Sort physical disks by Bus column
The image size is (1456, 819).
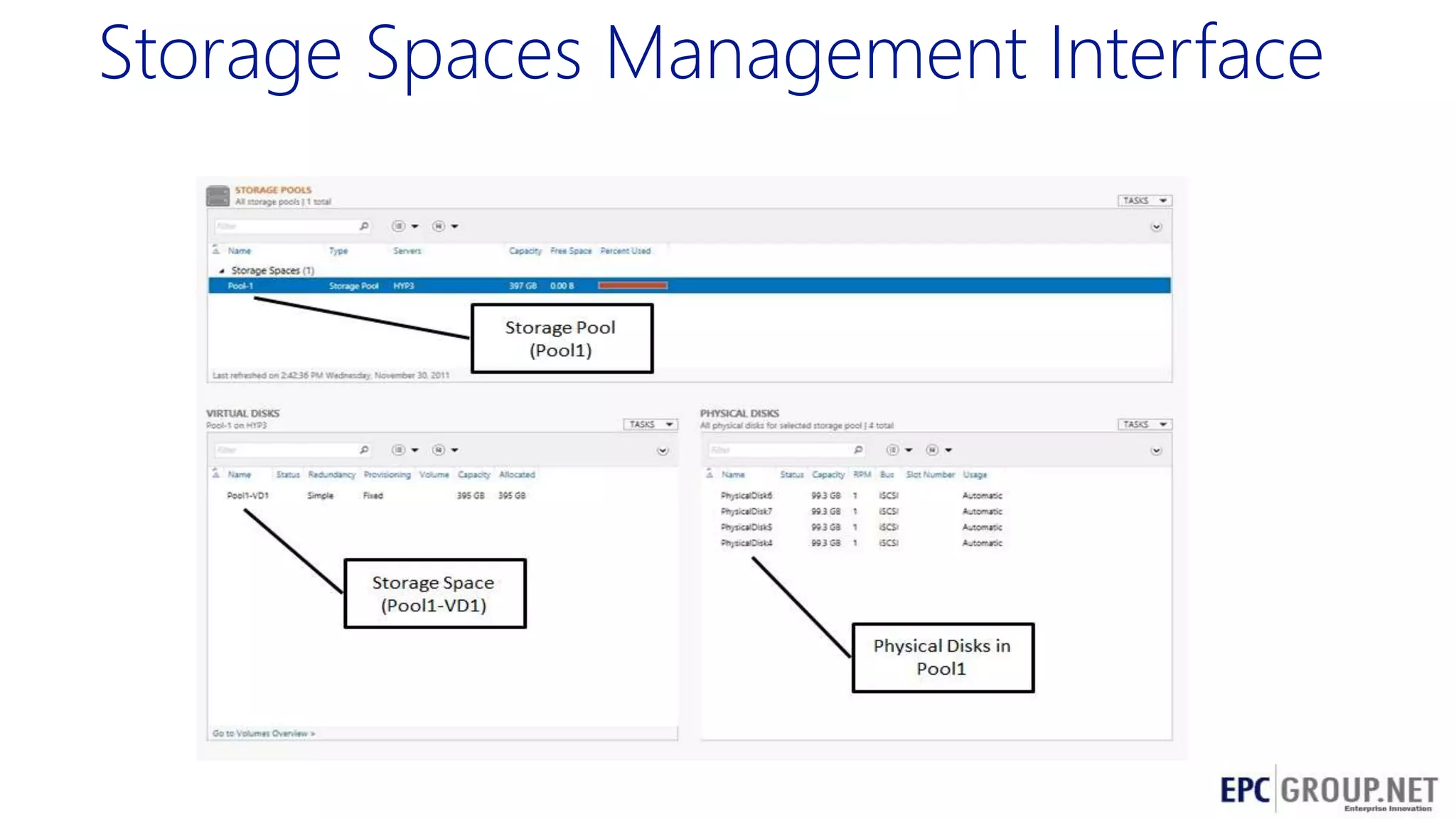coord(887,475)
